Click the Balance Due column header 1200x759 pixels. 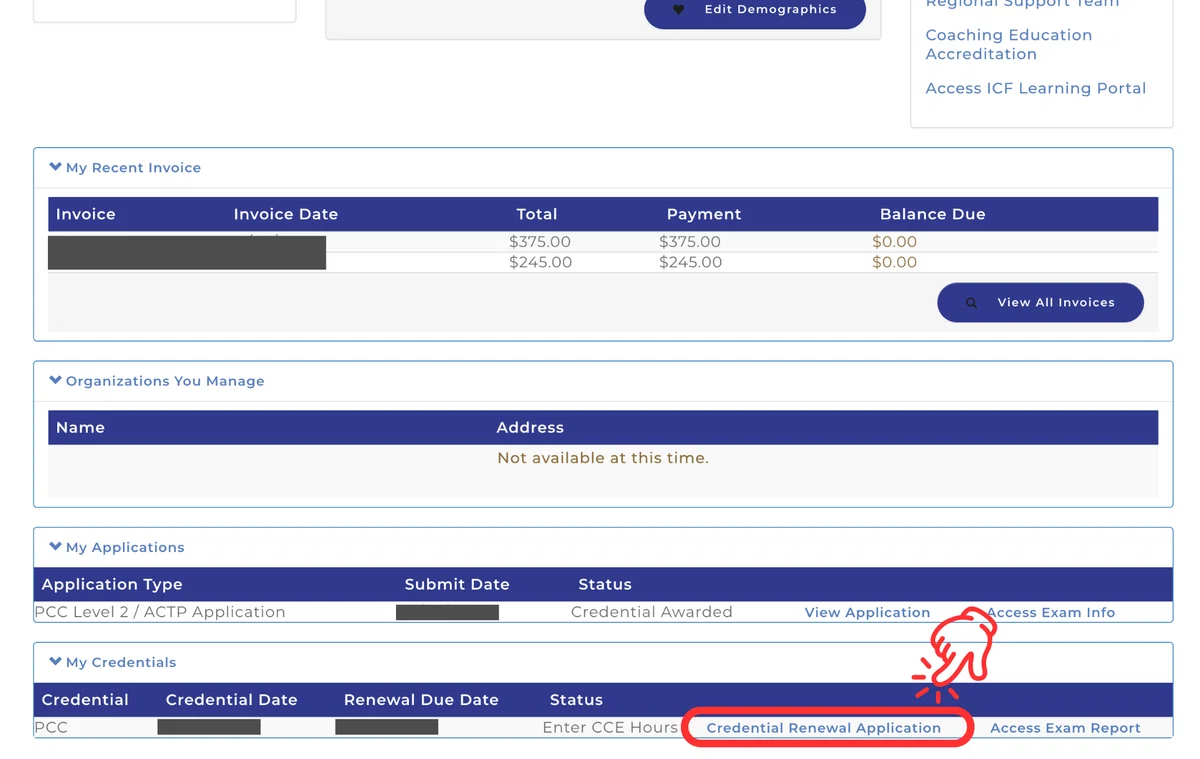[932, 214]
